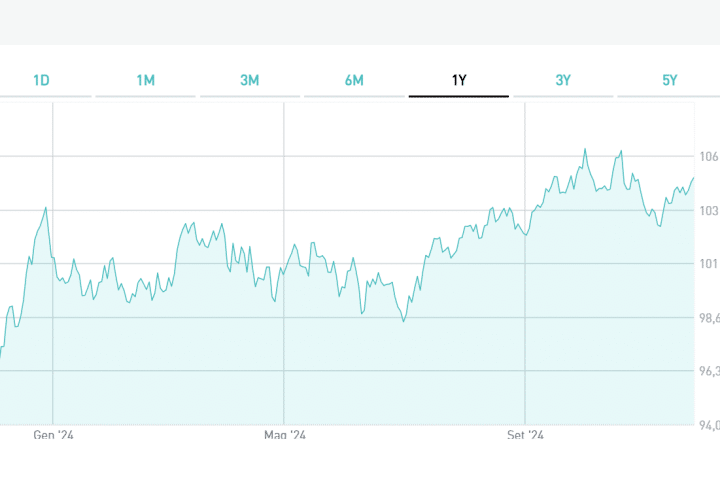Click the price peak just before Gen '24
The width and height of the screenshot is (720, 480).
tap(46, 208)
